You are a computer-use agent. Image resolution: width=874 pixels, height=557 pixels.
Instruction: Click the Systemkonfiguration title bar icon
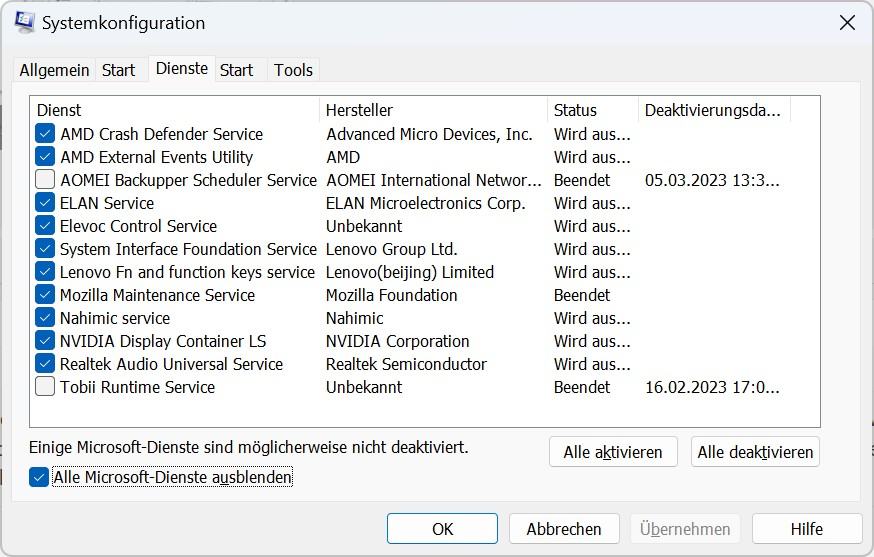click(x=25, y=22)
